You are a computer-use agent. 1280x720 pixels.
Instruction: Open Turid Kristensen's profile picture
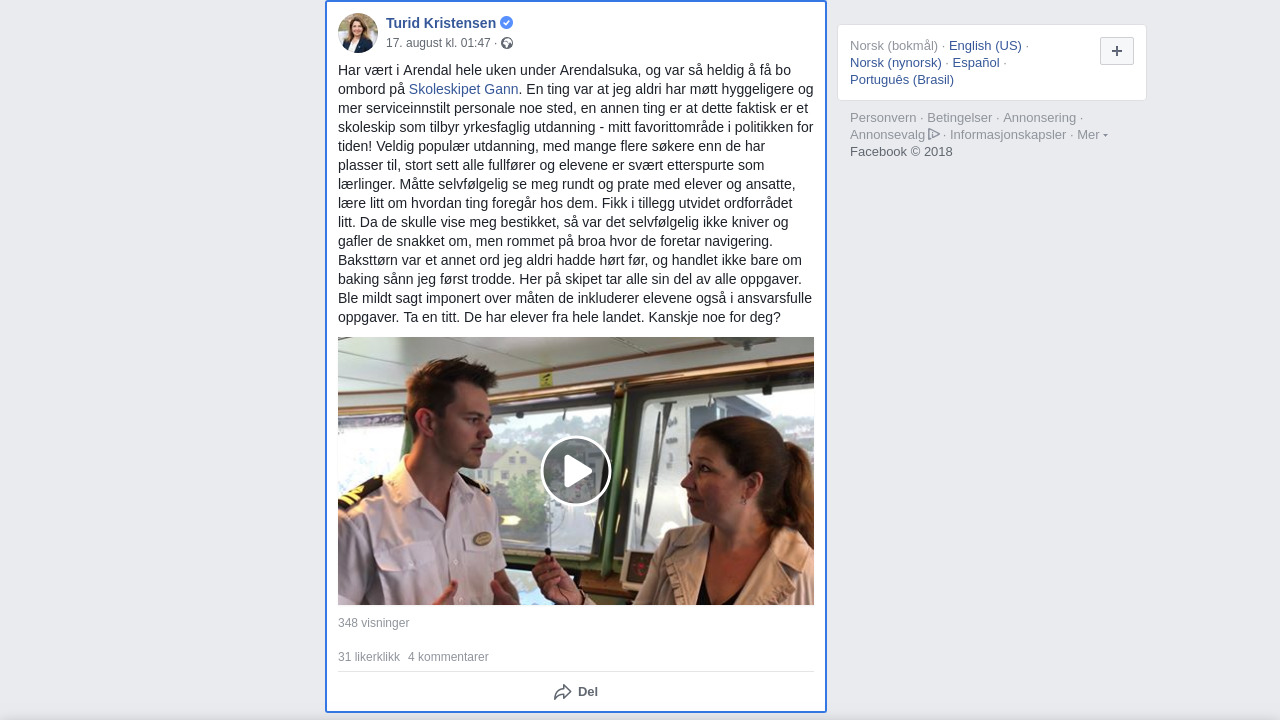coord(358,33)
